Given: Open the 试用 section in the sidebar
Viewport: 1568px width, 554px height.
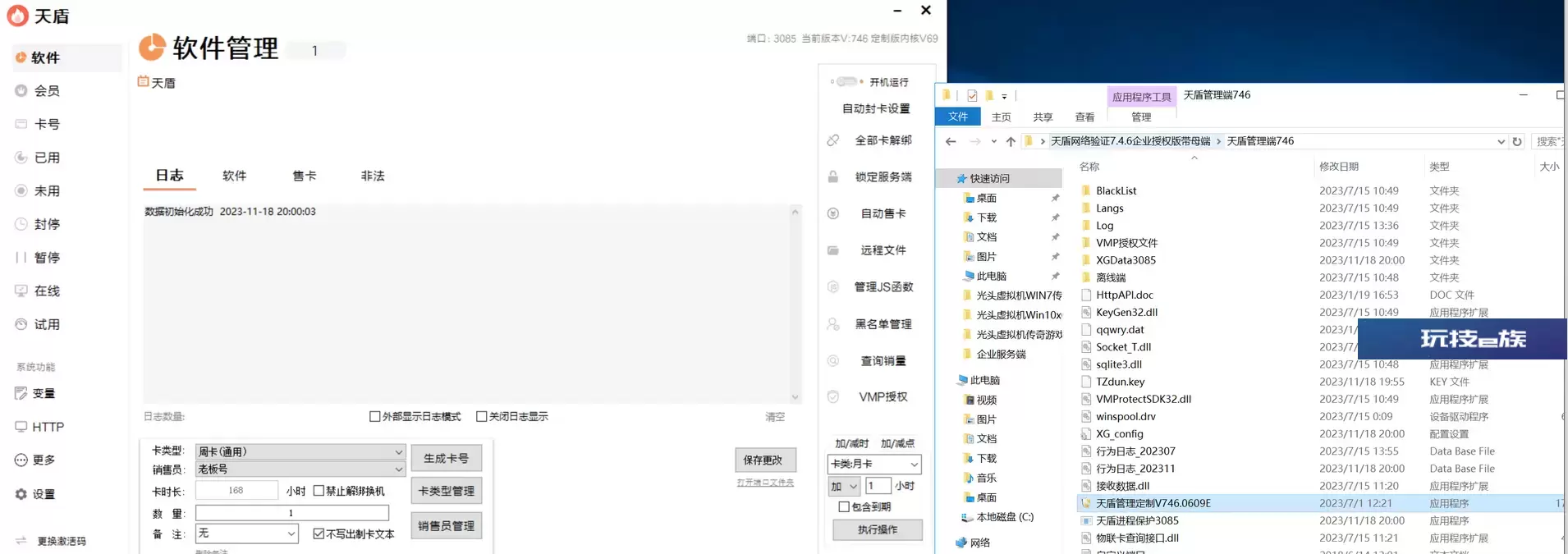Looking at the screenshot, I should click(47, 325).
